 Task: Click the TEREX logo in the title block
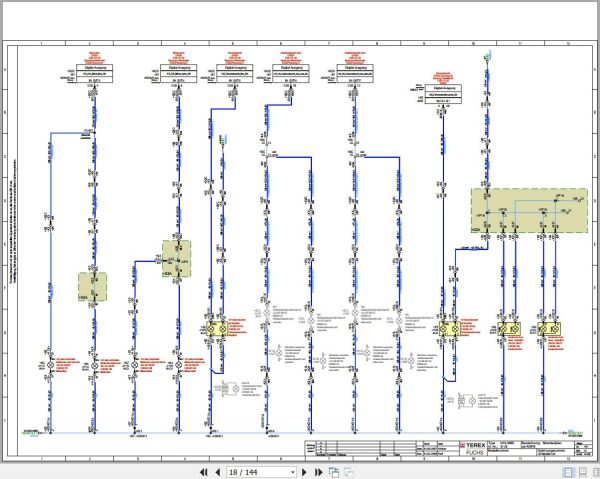click(x=473, y=445)
